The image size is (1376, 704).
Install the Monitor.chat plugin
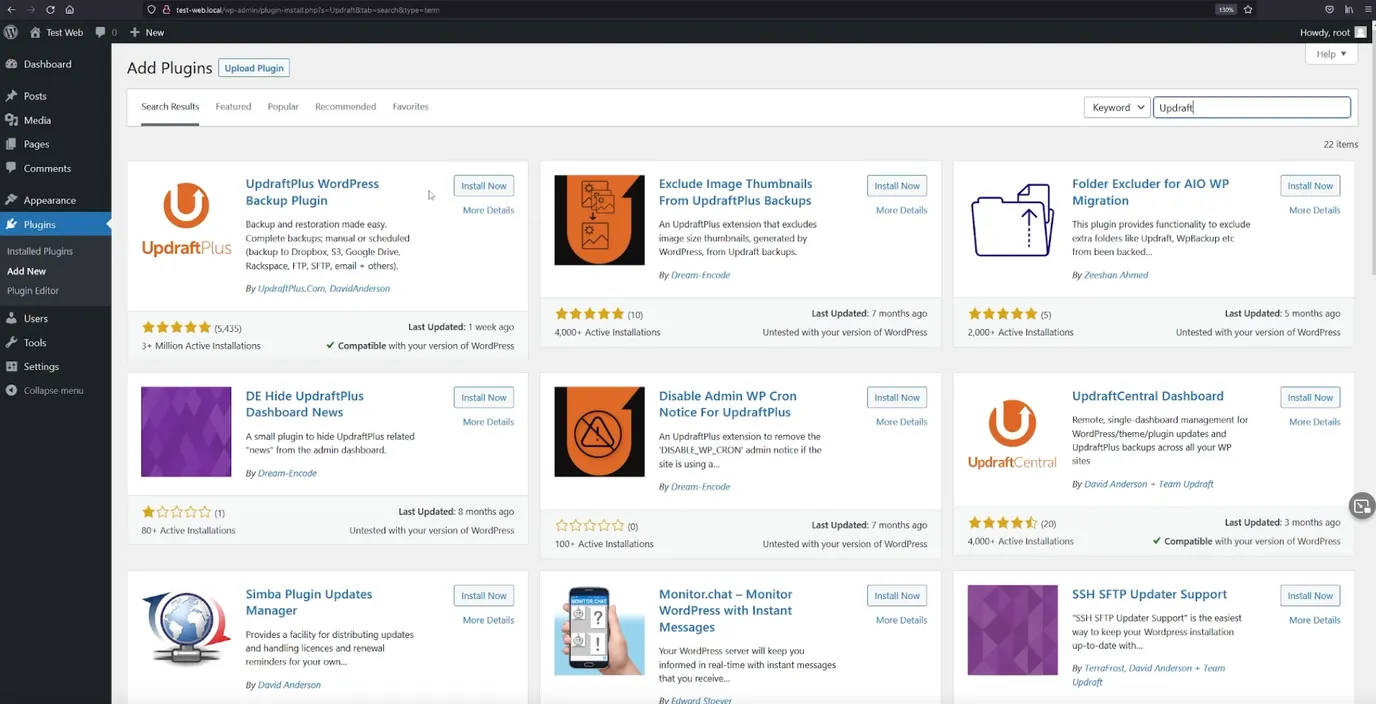(x=897, y=595)
